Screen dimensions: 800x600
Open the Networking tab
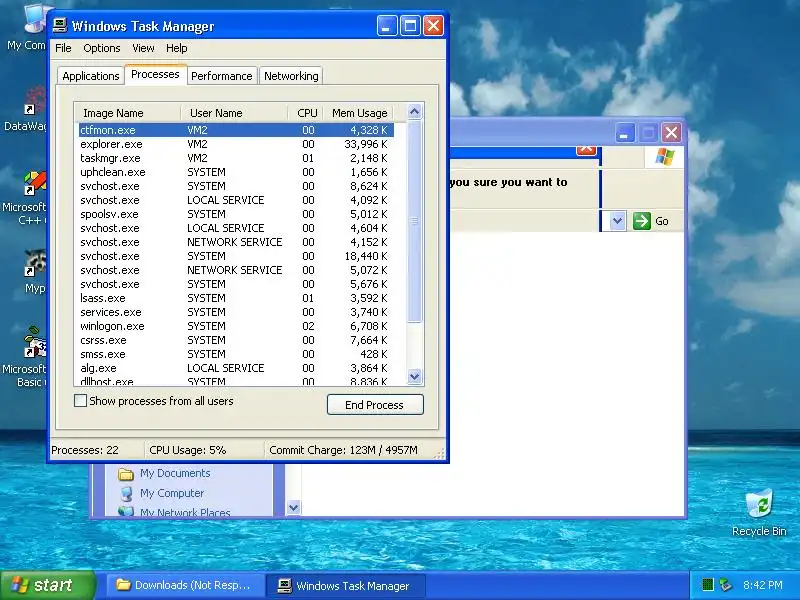[x=291, y=76]
